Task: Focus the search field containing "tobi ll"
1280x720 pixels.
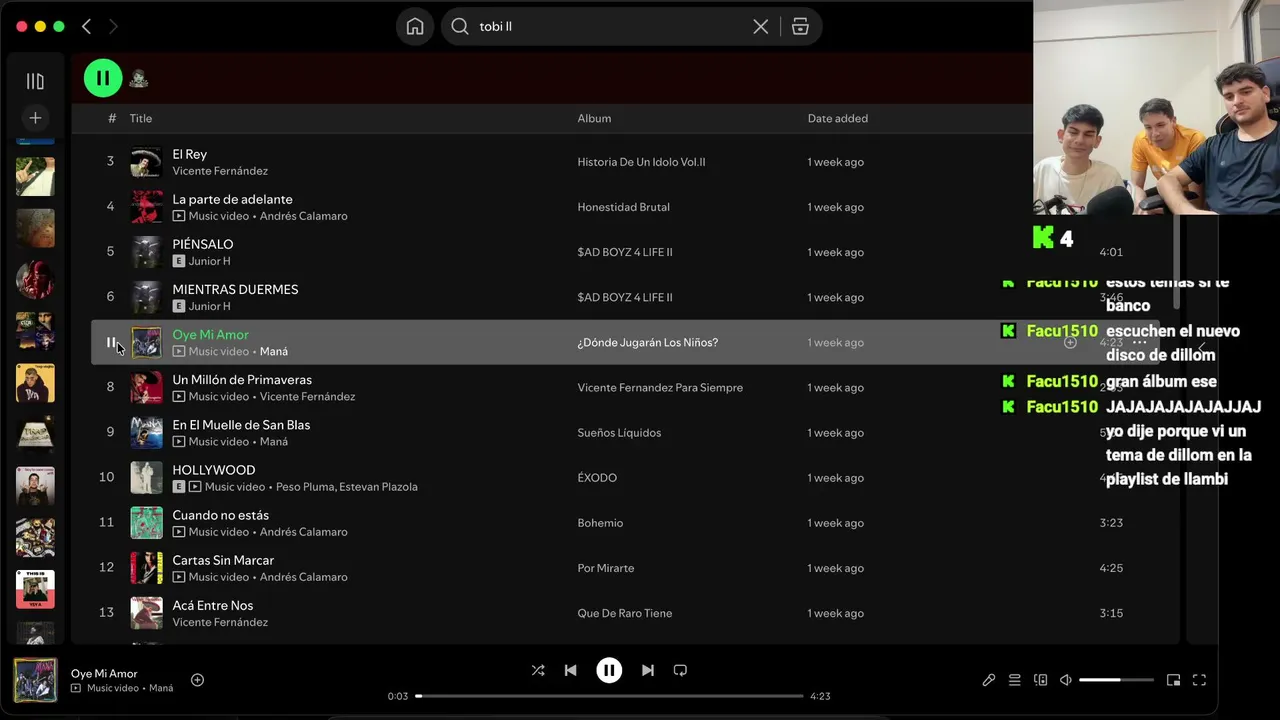Action: [x=610, y=27]
